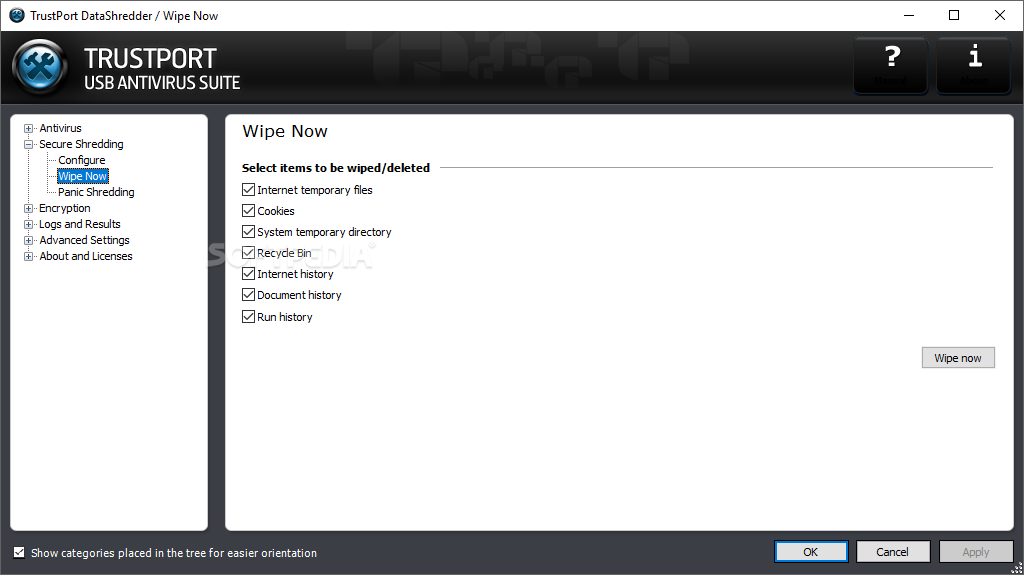Expand the Encryption tree node
The height and width of the screenshot is (575, 1024).
pyautogui.click(x=28, y=208)
